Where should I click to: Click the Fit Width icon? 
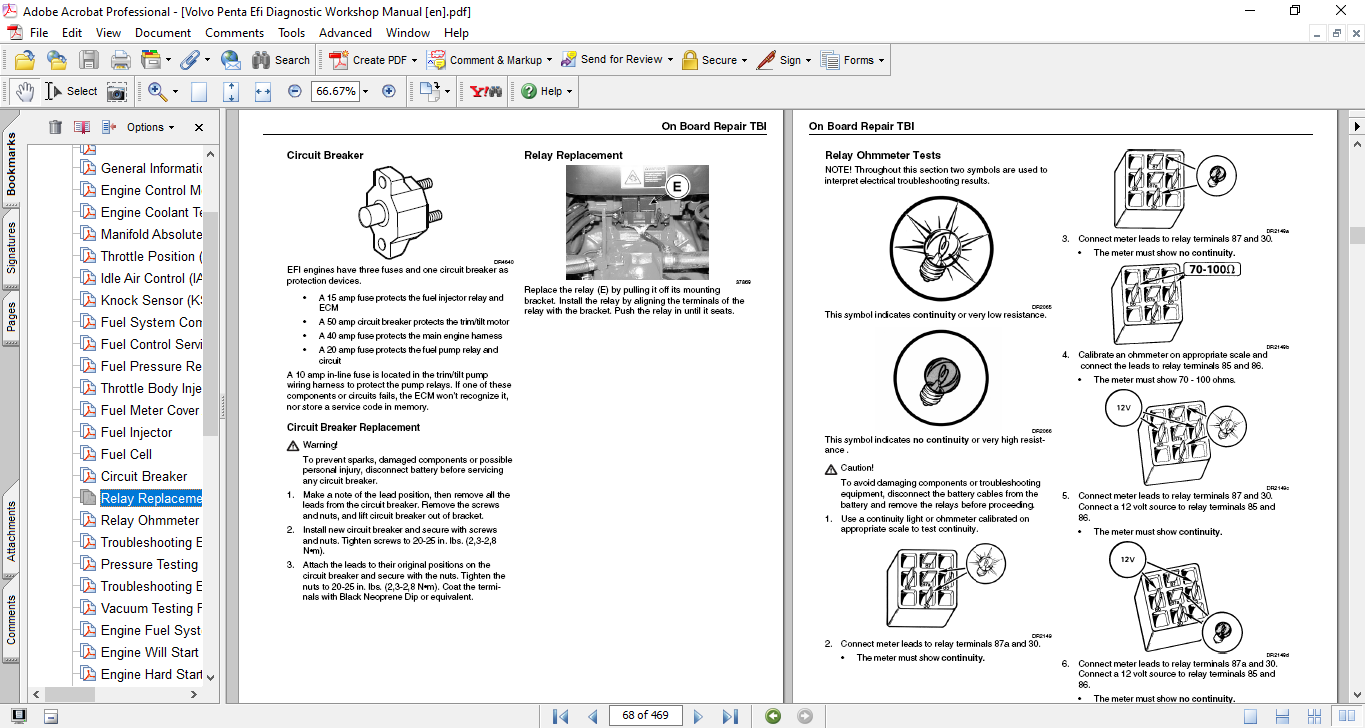pyautogui.click(x=263, y=91)
